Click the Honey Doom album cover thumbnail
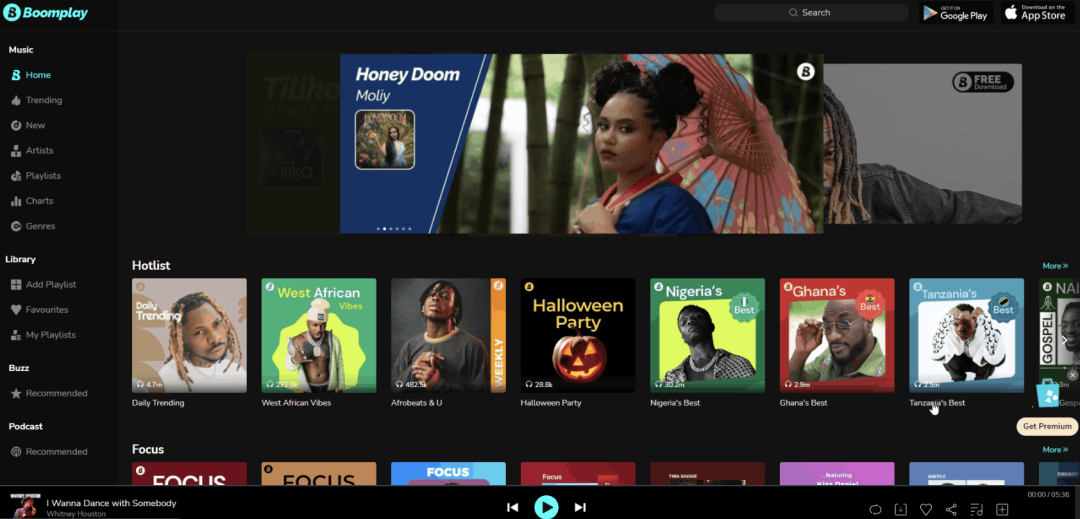 point(384,140)
